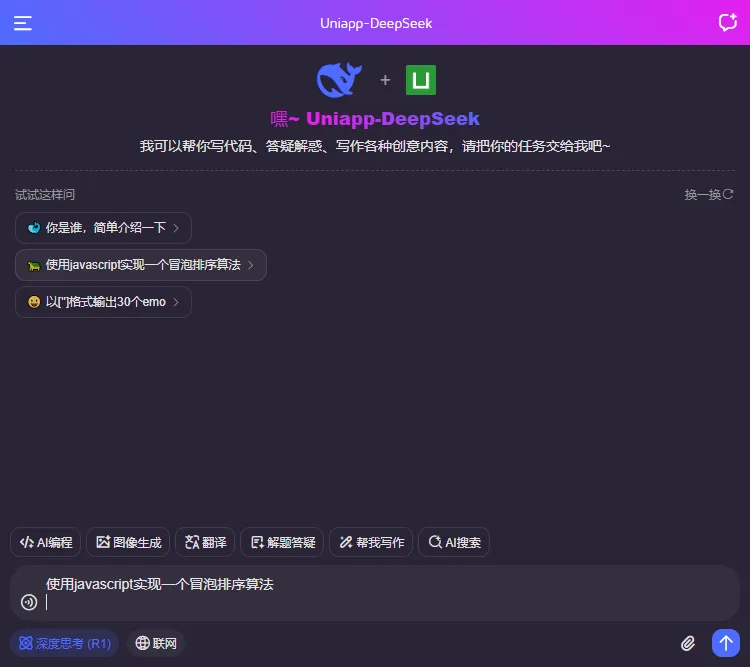750x667 pixels.
Task: Open the 翻译 quick action
Action: pyautogui.click(x=205, y=542)
